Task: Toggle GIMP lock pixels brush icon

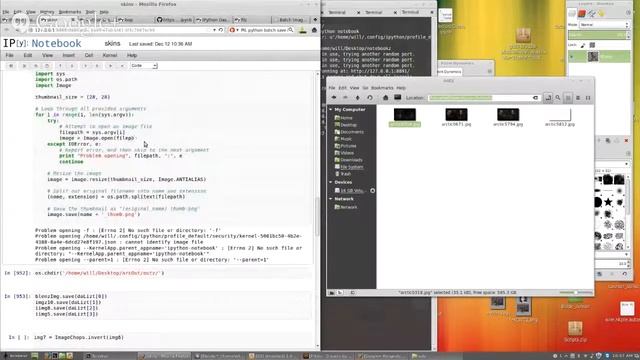Action: (x=583, y=45)
